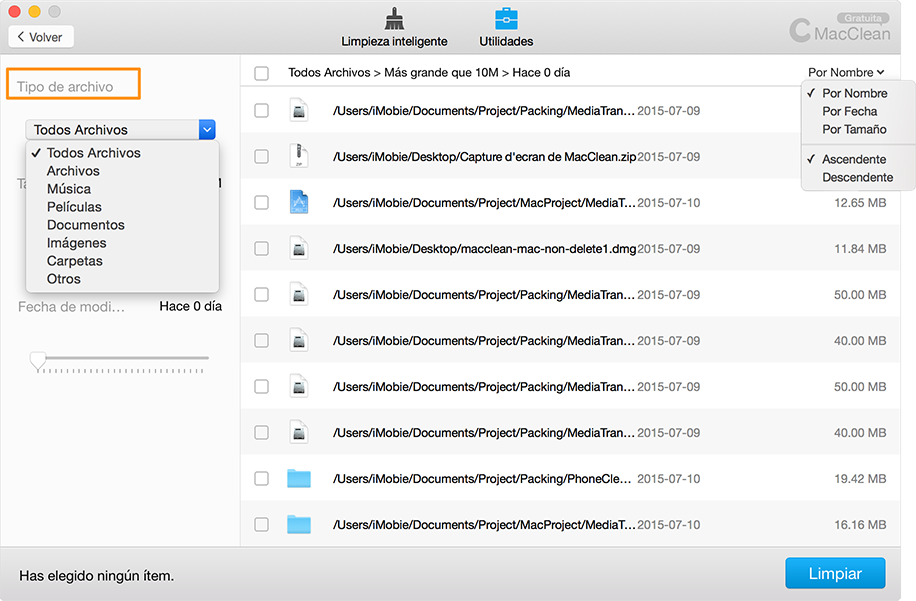
Task: Go back with the Volver button
Action: (x=41, y=37)
